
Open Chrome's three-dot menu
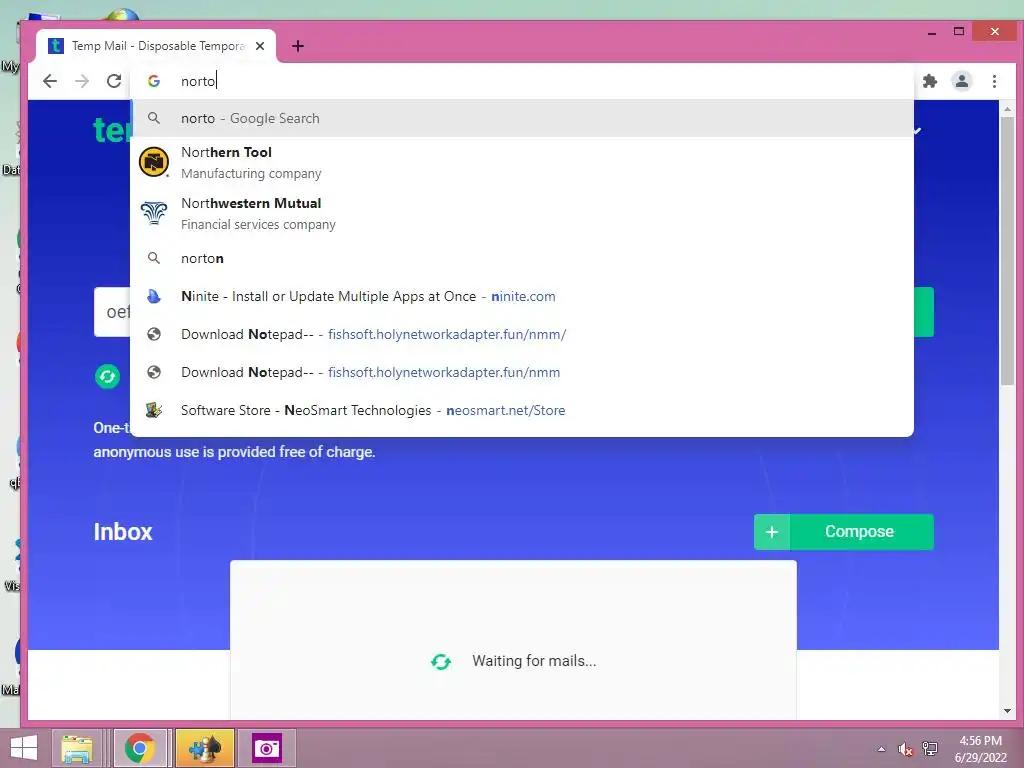tap(994, 81)
